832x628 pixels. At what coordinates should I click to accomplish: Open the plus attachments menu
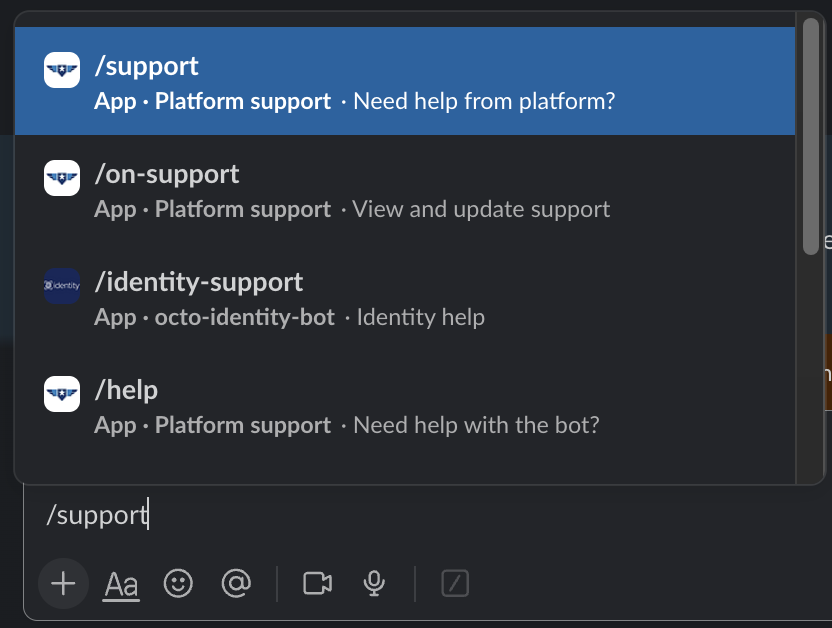(x=63, y=583)
